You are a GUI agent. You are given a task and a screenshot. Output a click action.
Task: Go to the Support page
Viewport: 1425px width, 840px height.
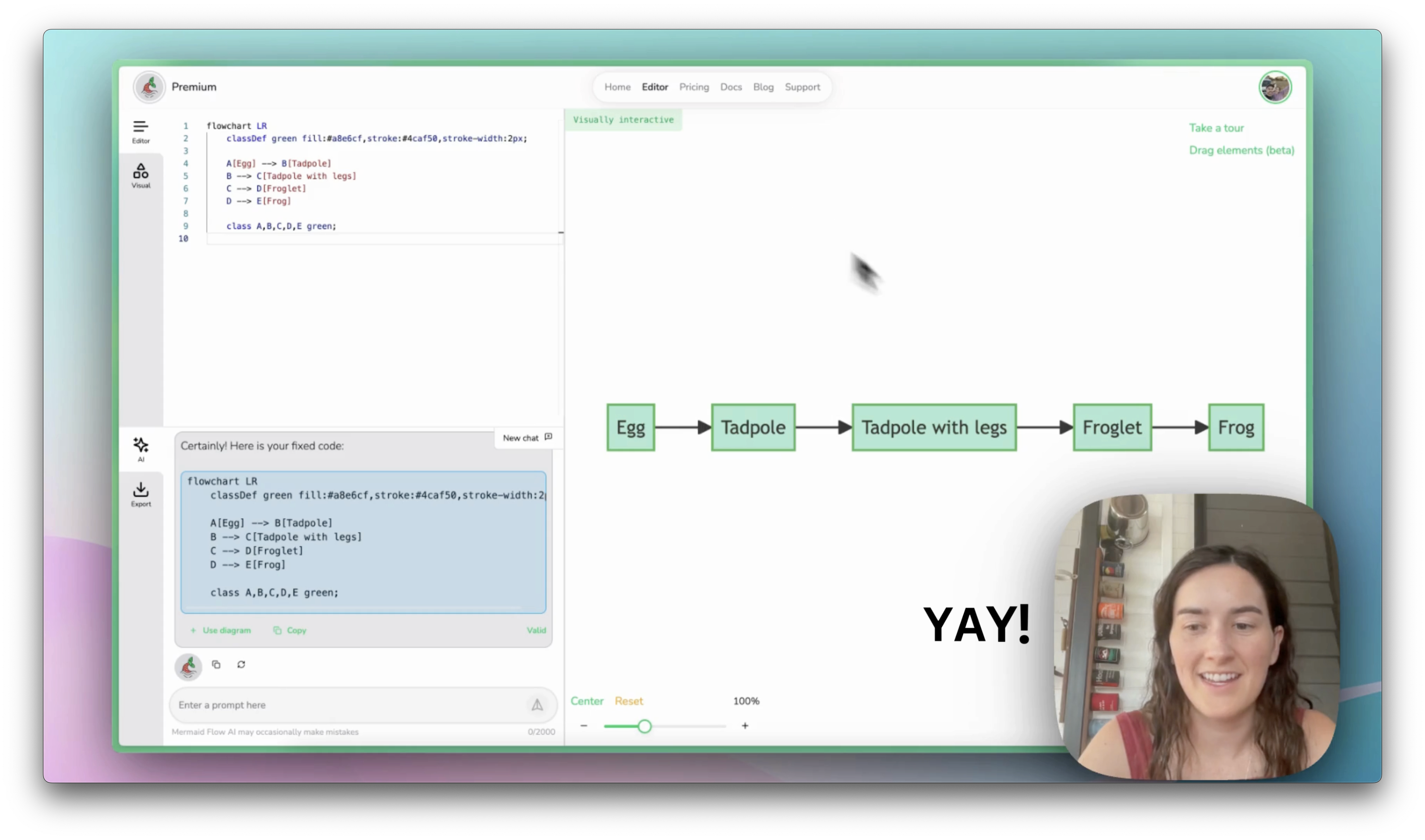802,87
